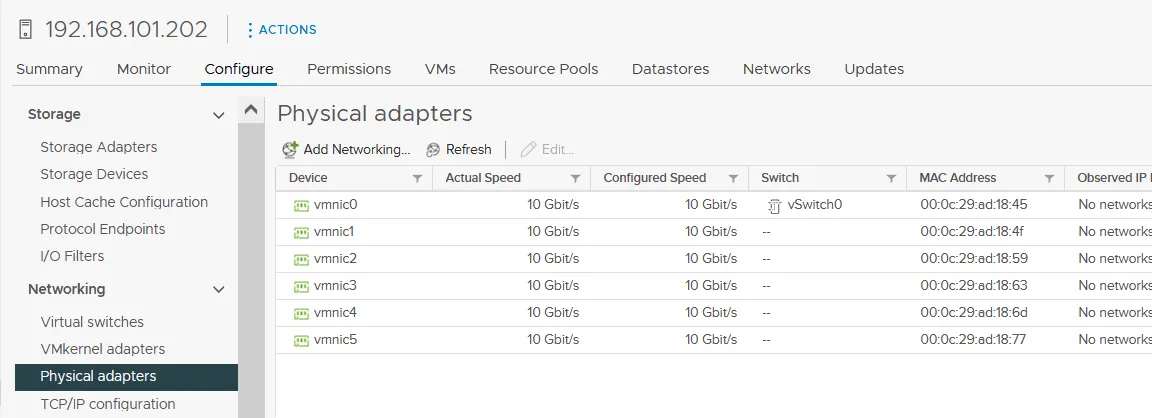Open the Device column filter
This screenshot has width=1152, height=418.
click(x=417, y=178)
